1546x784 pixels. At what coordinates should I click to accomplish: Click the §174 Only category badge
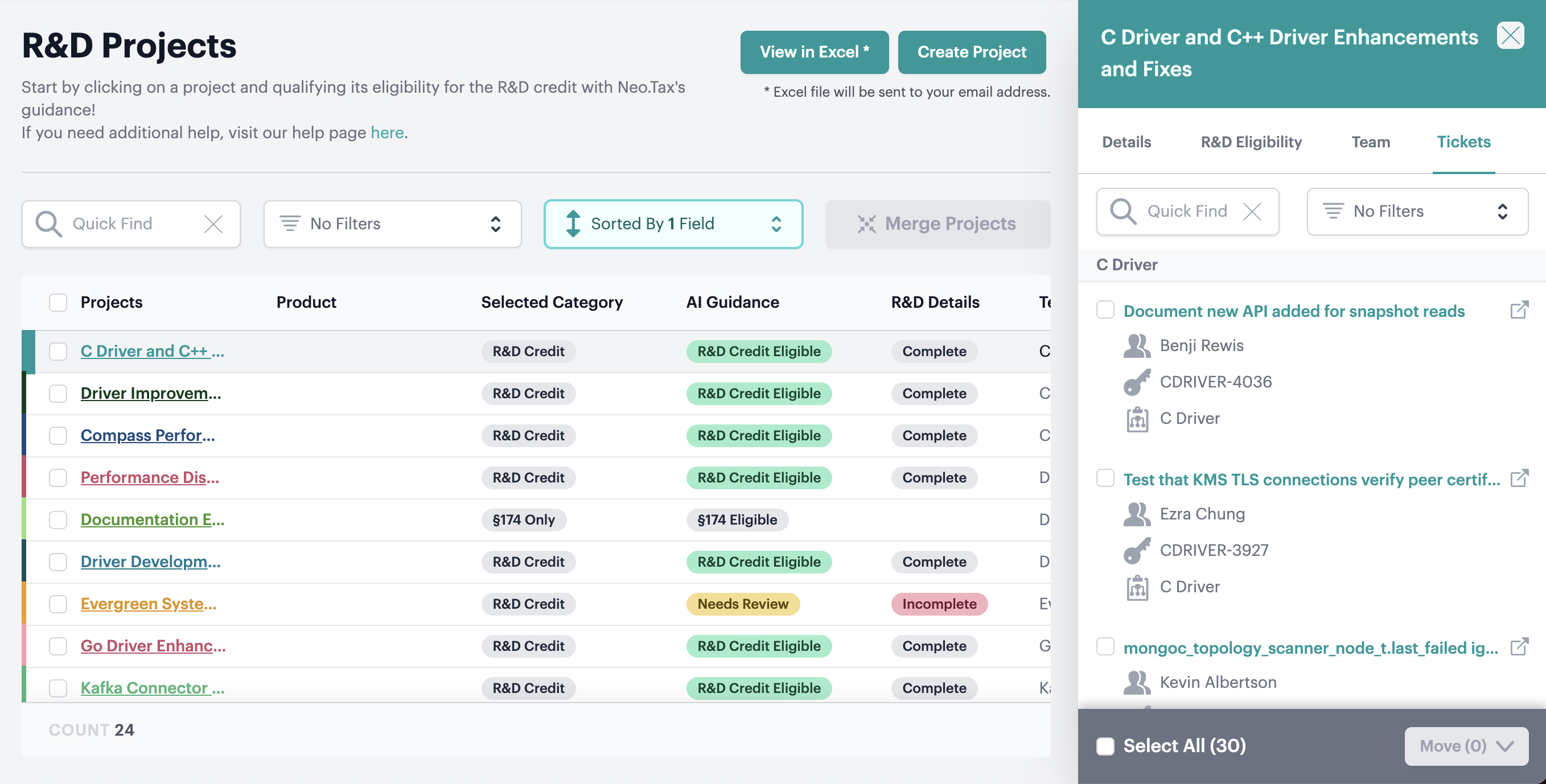pyautogui.click(x=523, y=519)
